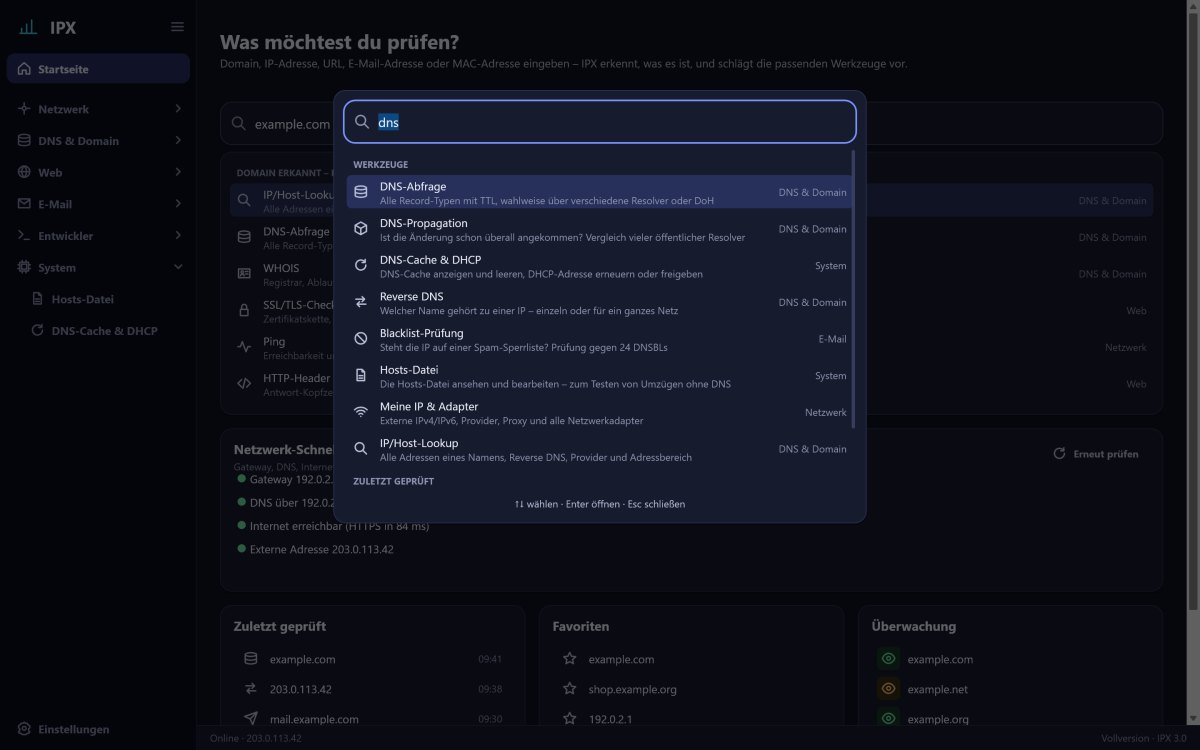Image resolution: width=1200 pixels, height=750 pixels.
Task: Click the Ping pulse icon in background list
Action: click(244, 347)
